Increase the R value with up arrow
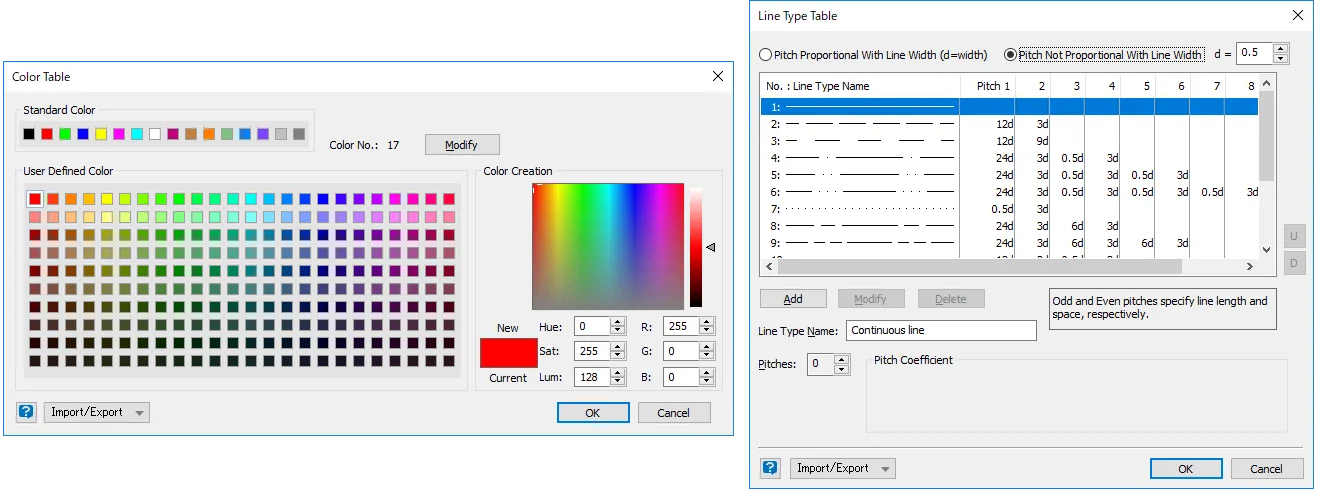The height and width of the screenshot is (490, 1320). [708, 322]
